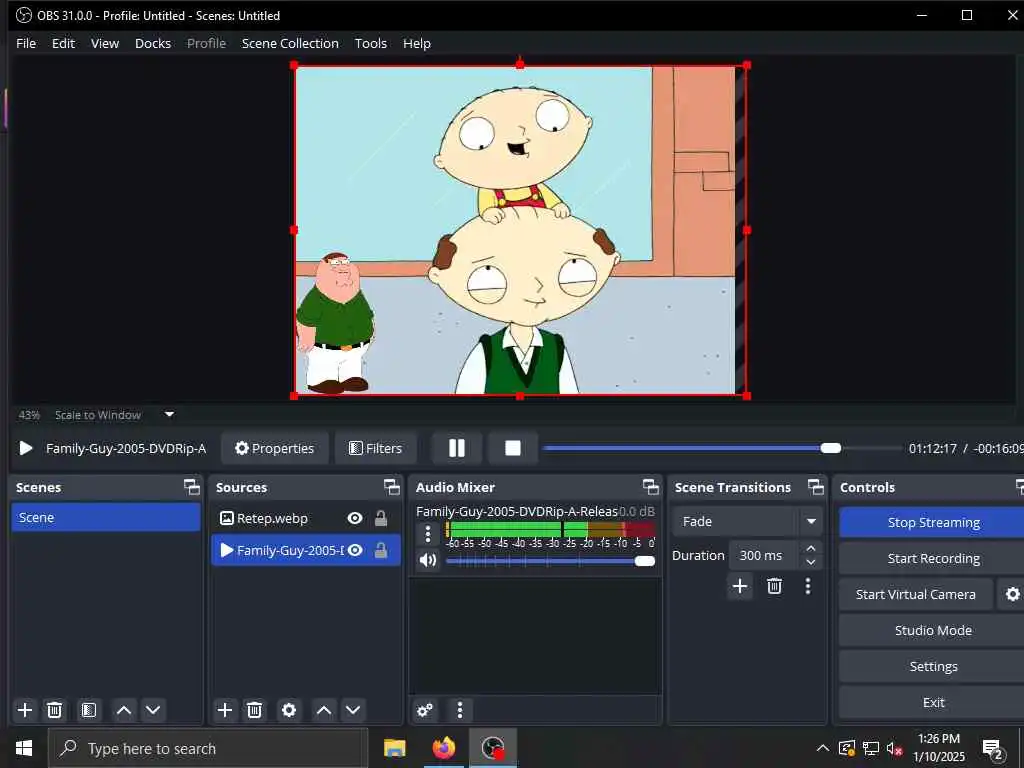Click Start Virtual Camera button
This screenshot has width=1024, height=768.
tap(916, 594)
